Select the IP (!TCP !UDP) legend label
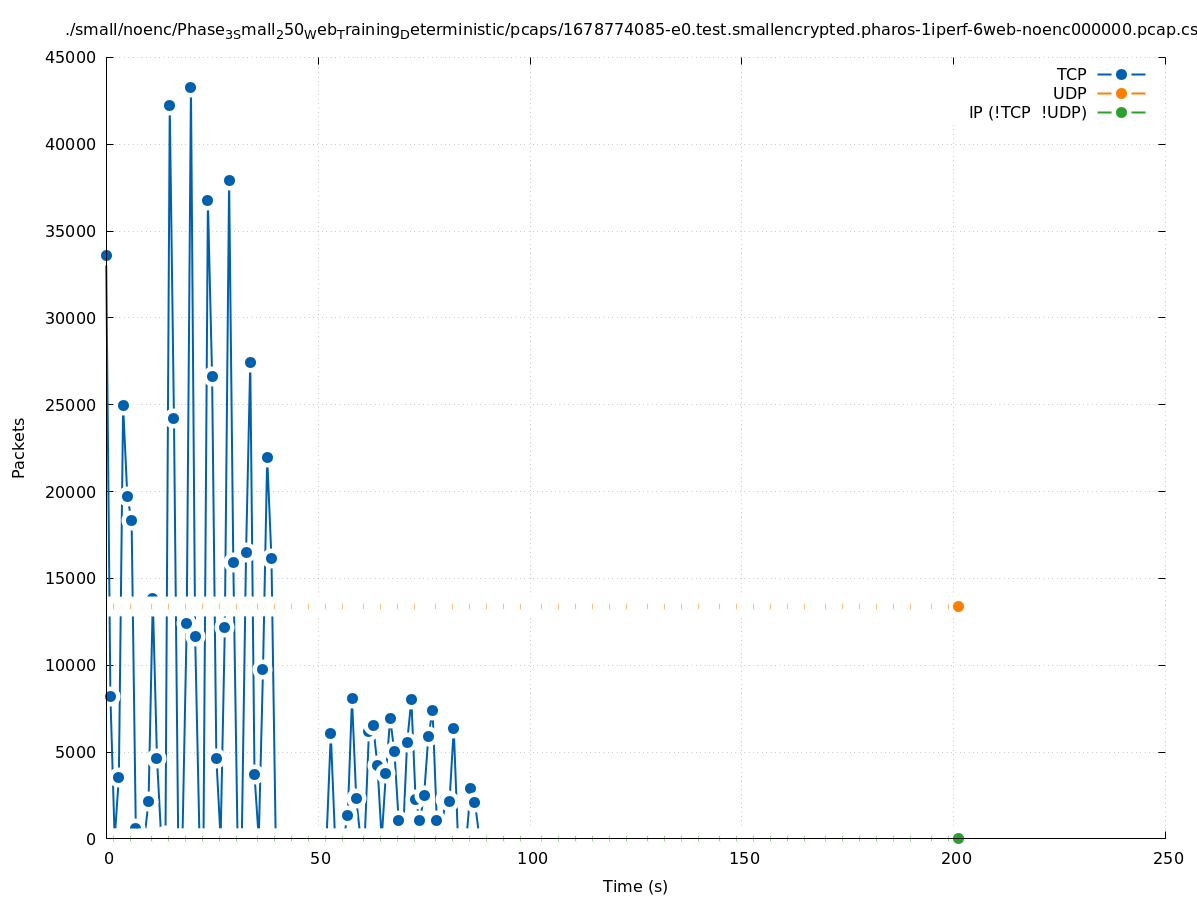 (x=1027, y=113)
